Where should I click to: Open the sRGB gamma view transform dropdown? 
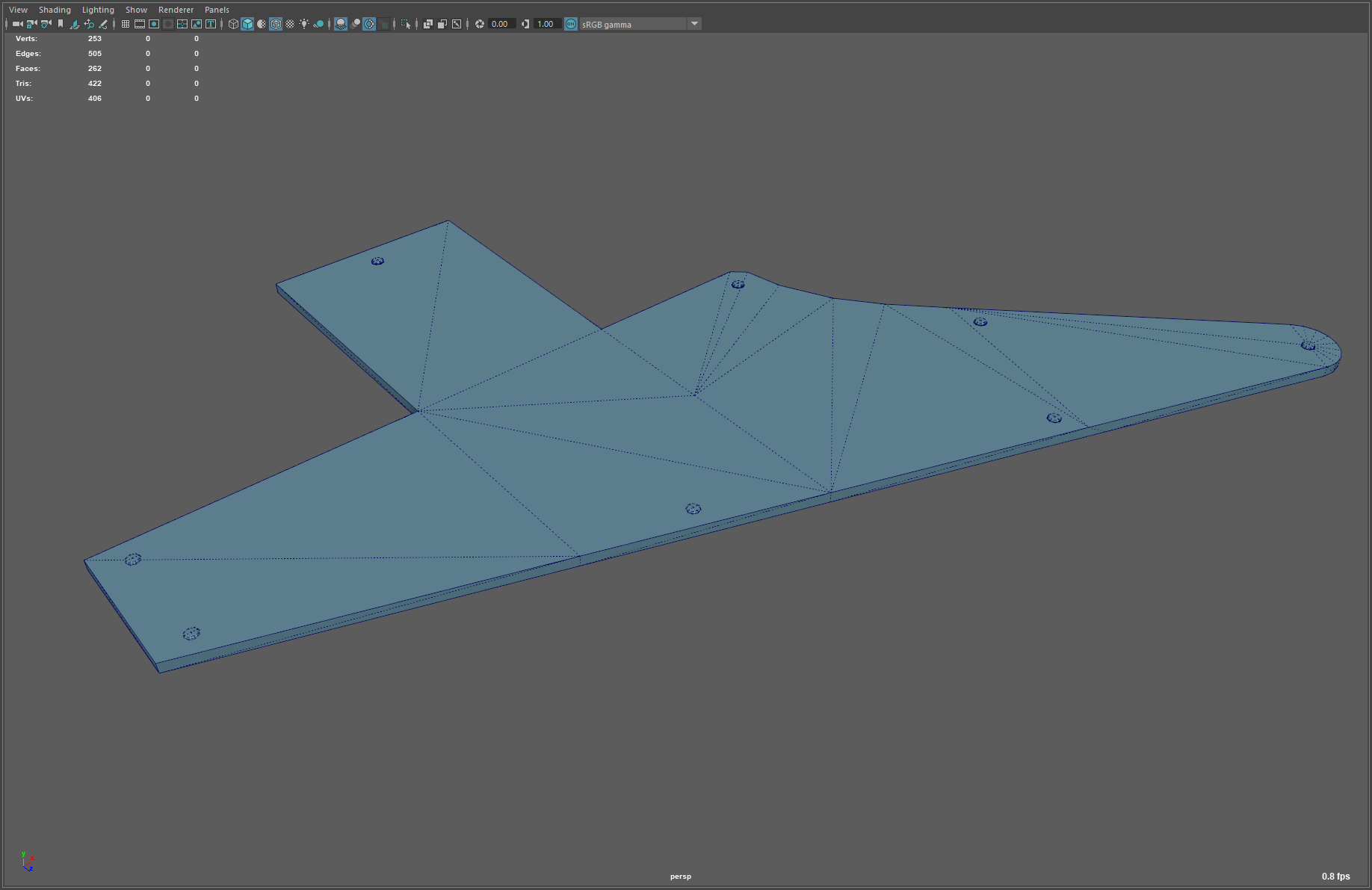tap(640, 24)
